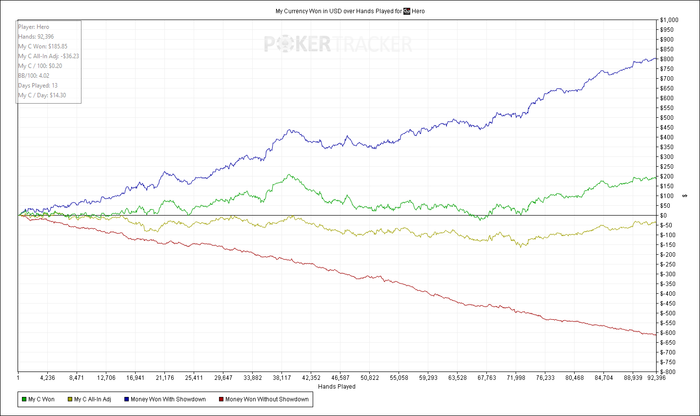Click the '$200' y-axis label
700x416 pixels.
pyautogui.click(x=667, y=176)
